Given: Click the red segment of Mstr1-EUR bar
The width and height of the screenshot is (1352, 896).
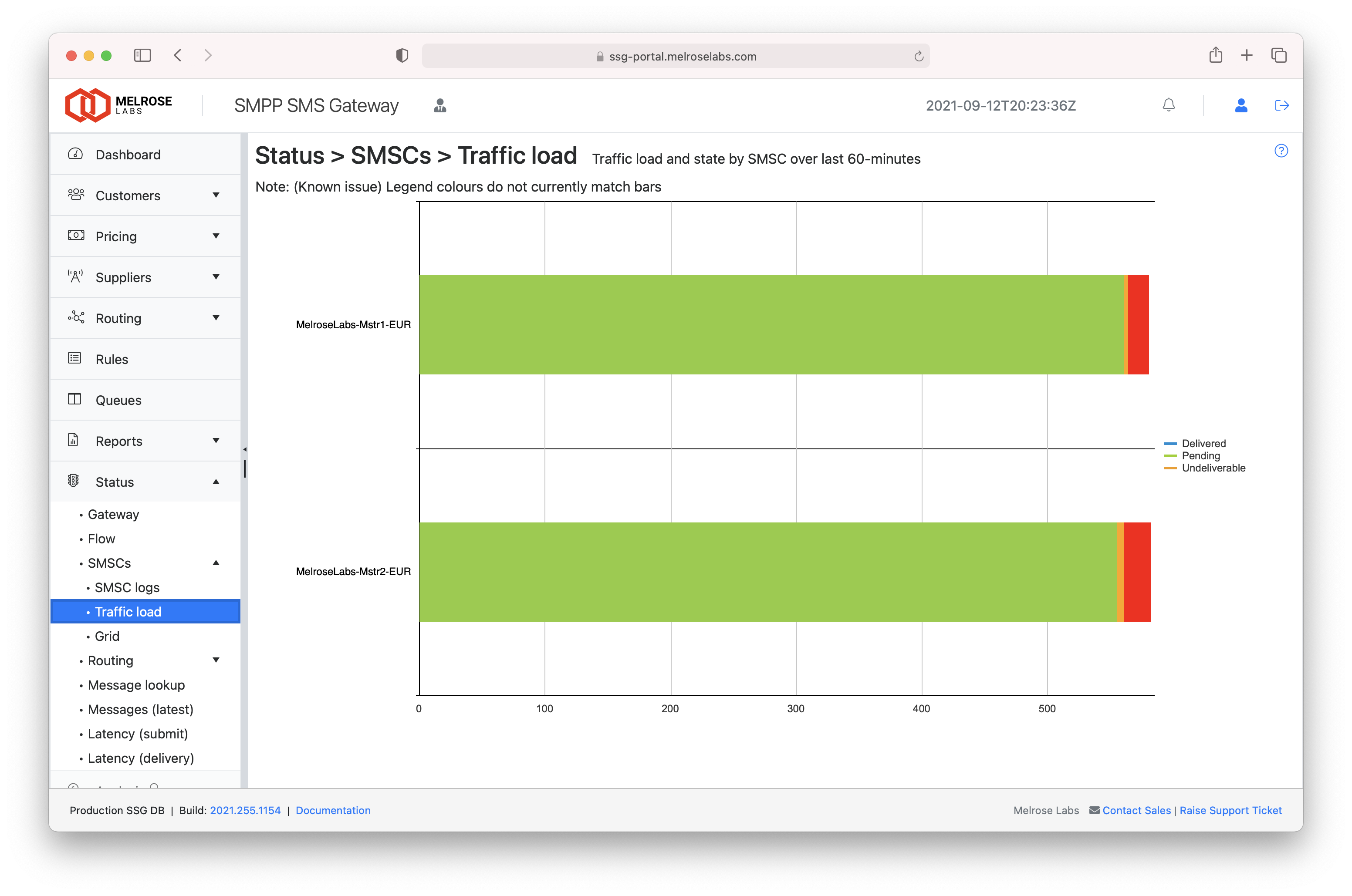Looking at the screenshot, I should click(1138, 325).
